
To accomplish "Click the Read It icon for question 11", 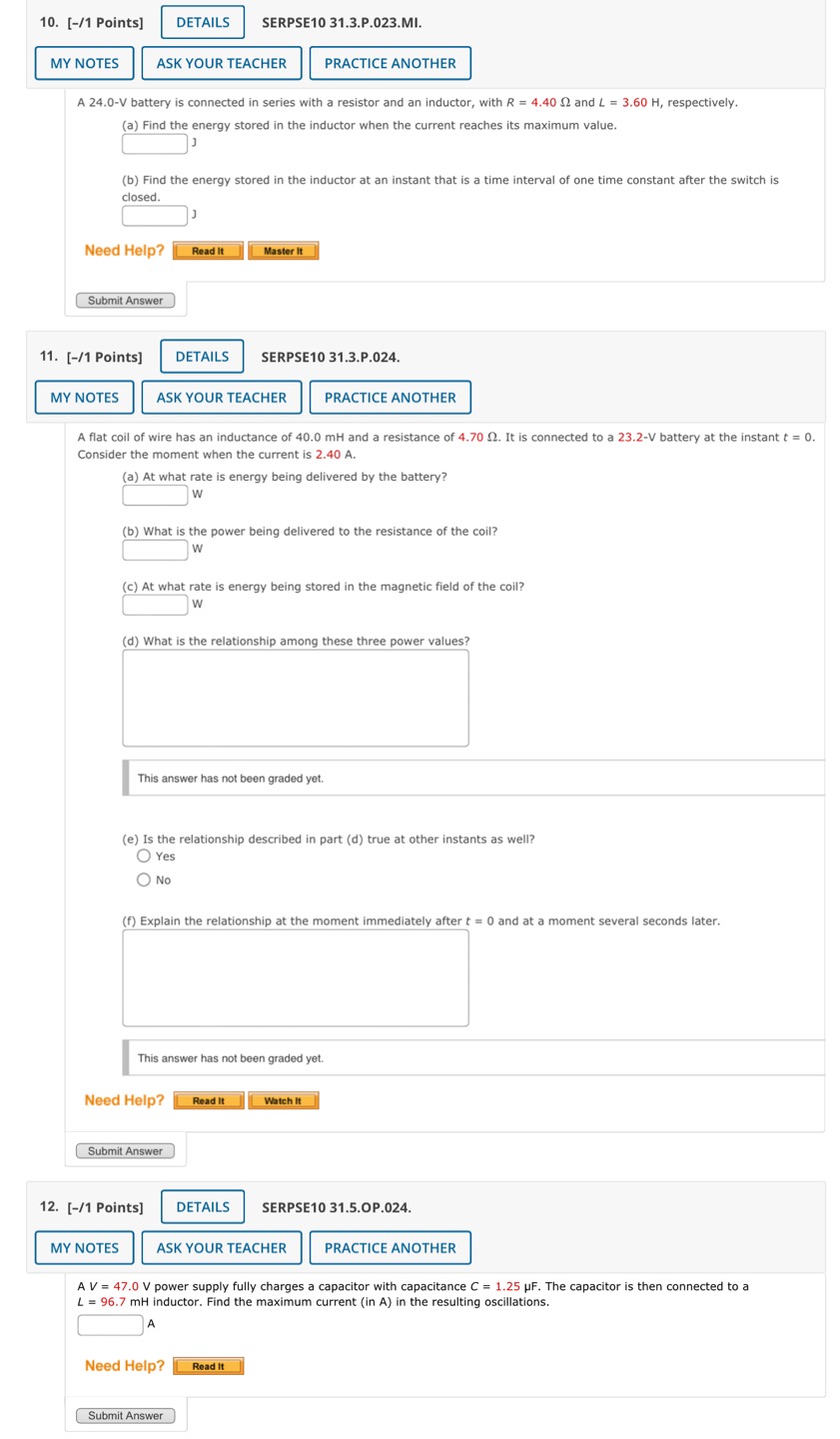I will [208, 1100].
